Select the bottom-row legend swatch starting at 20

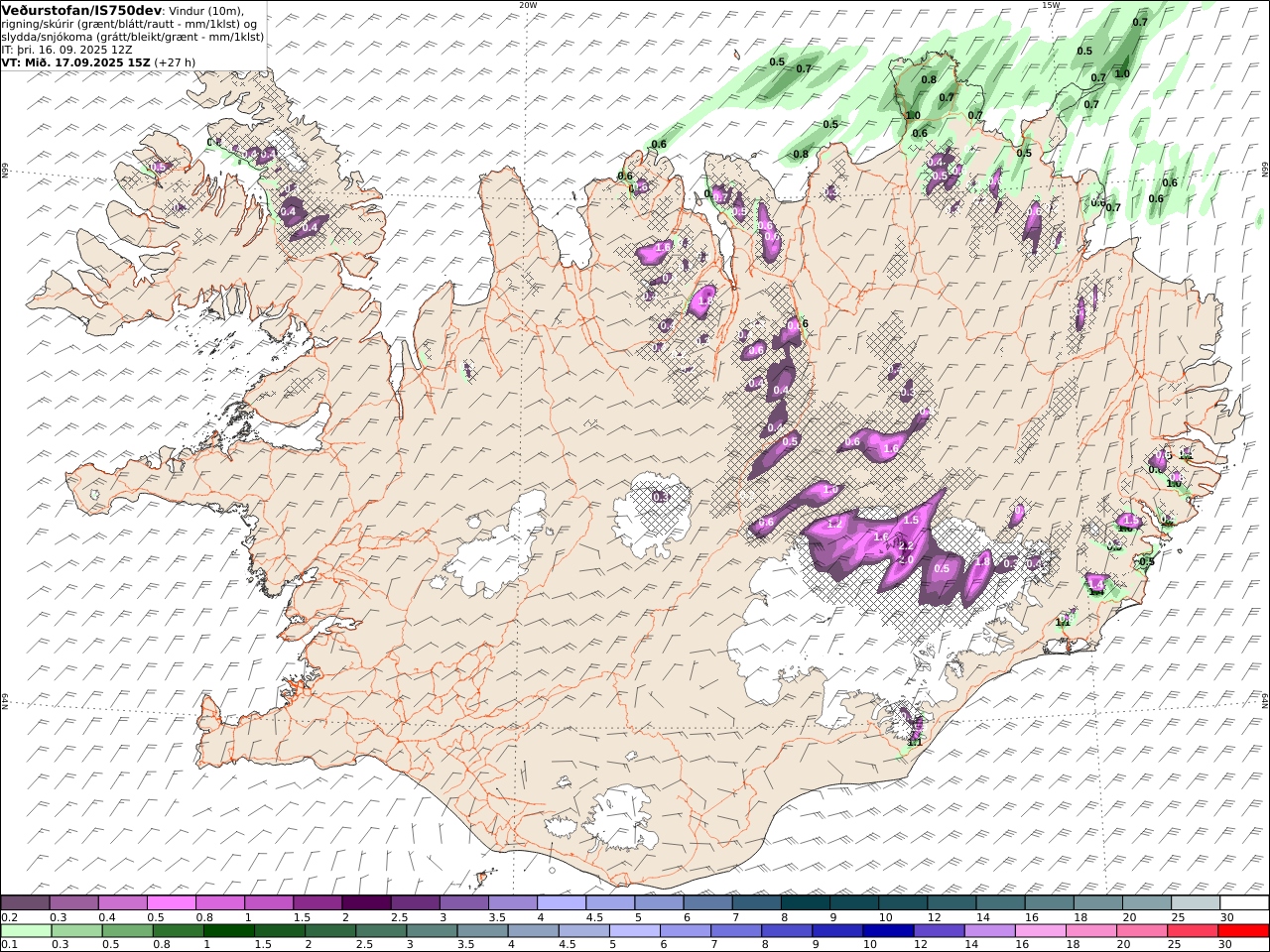click(x=1141, y=931)
